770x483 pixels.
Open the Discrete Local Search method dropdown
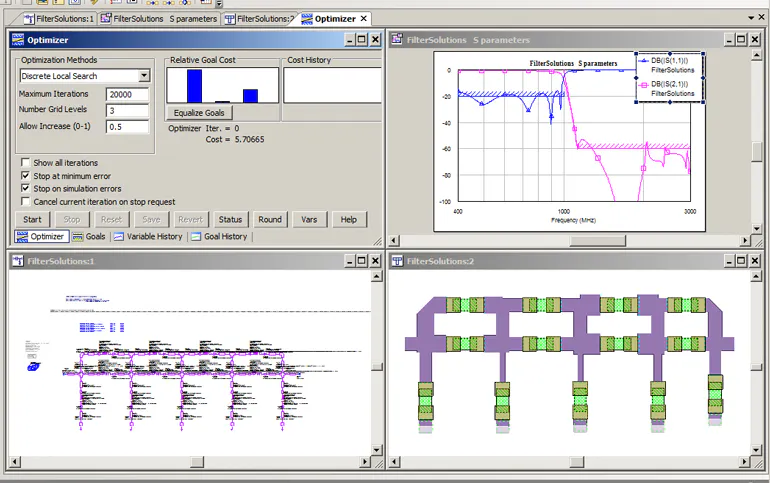pyautogui.click(x=144, y=76)
